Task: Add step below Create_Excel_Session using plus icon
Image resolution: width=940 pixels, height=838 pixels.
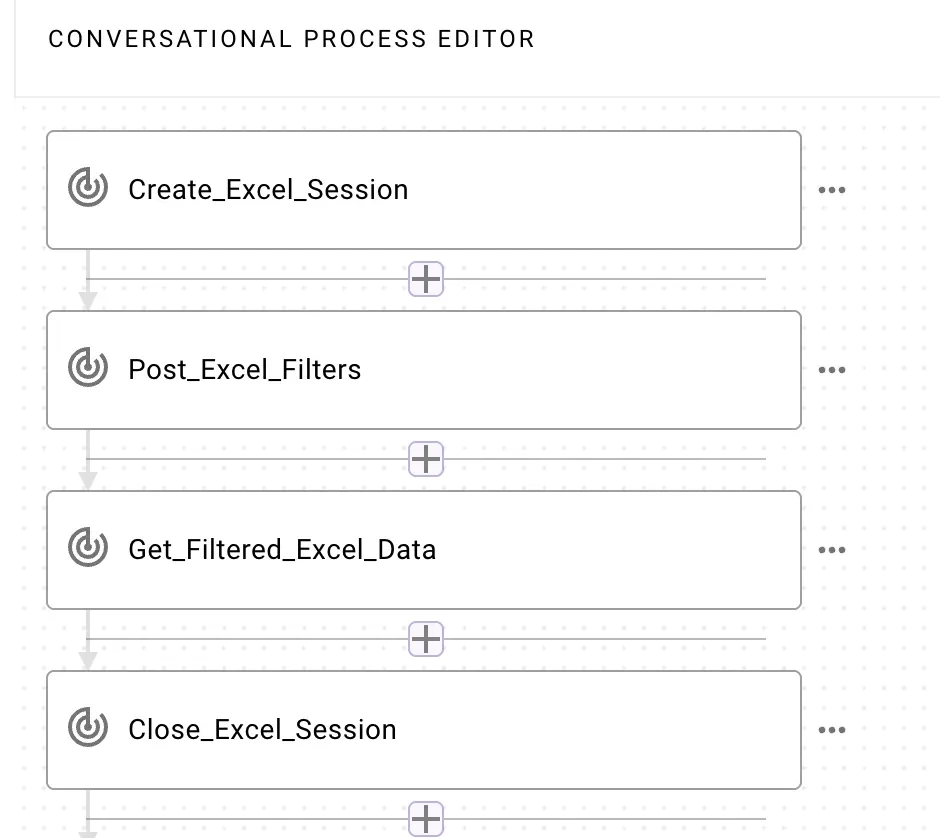Action: pos(426,280)
